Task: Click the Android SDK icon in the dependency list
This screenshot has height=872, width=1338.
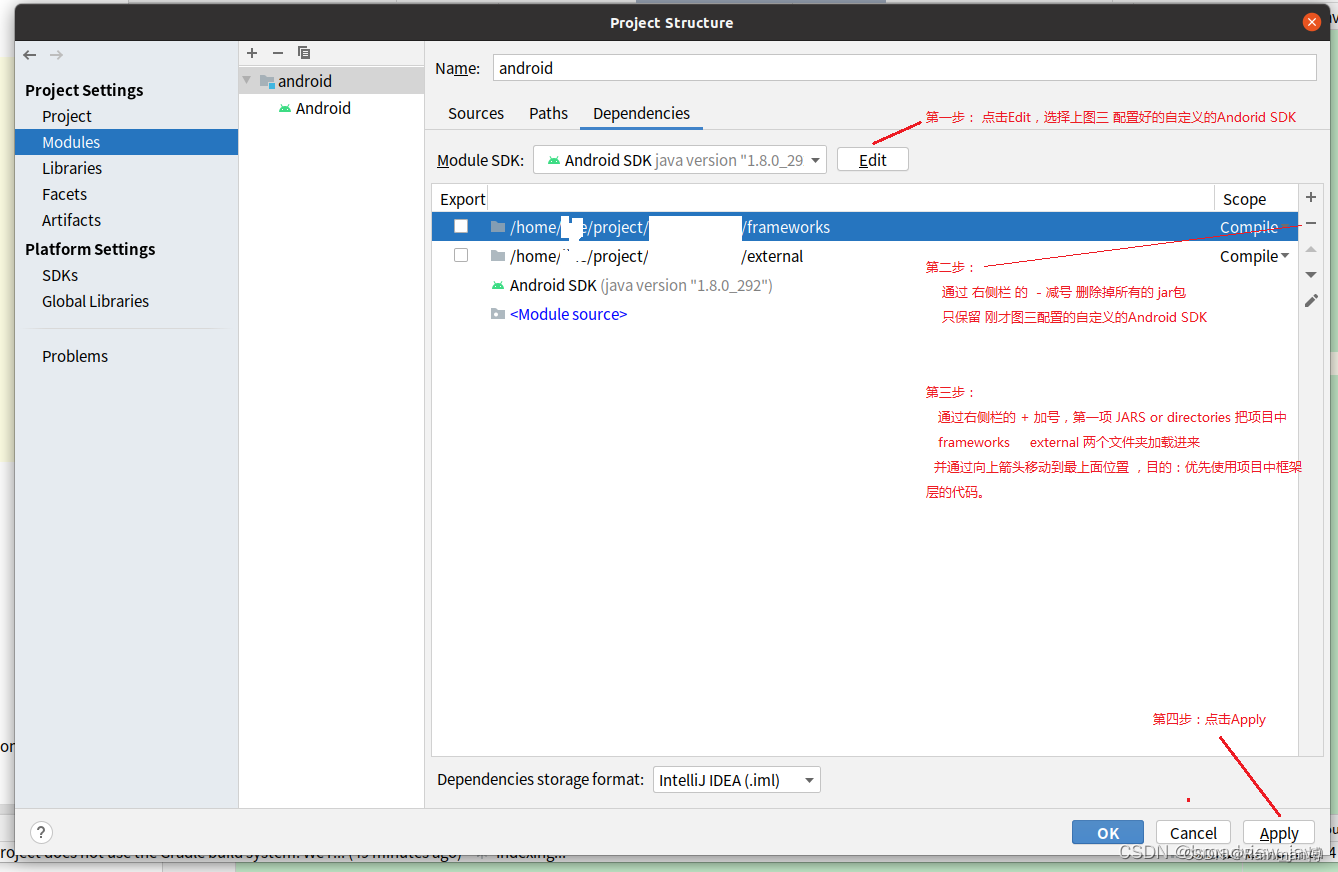Action: point(498,285)
